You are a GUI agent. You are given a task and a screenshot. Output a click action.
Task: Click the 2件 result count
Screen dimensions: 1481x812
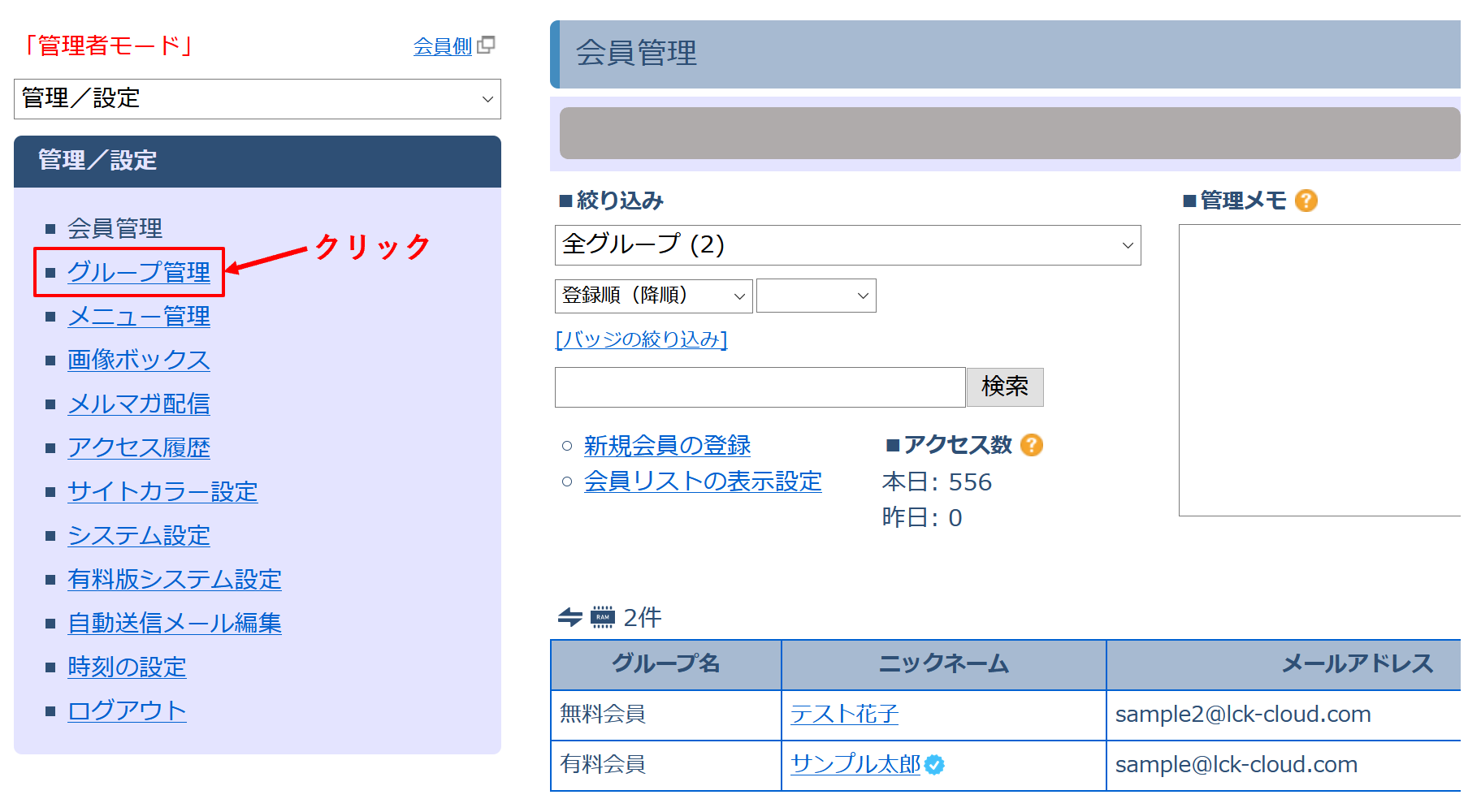(643, 618)
